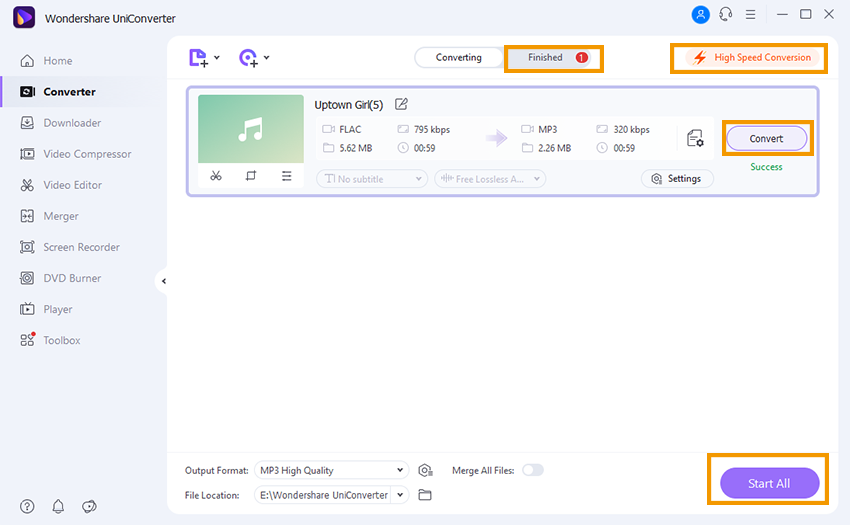
Task: Click the edit filename icon beside Uptown Girl(5)
Action: (x=401, y=104)
